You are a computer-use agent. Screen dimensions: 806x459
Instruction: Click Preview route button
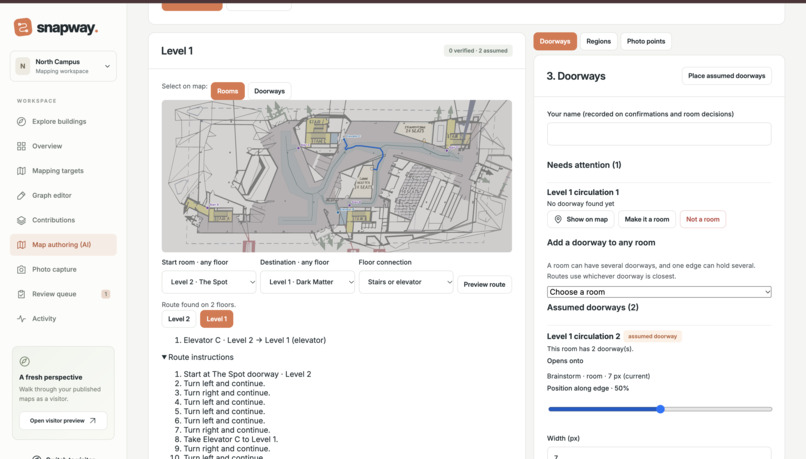(x=484, y=284)
